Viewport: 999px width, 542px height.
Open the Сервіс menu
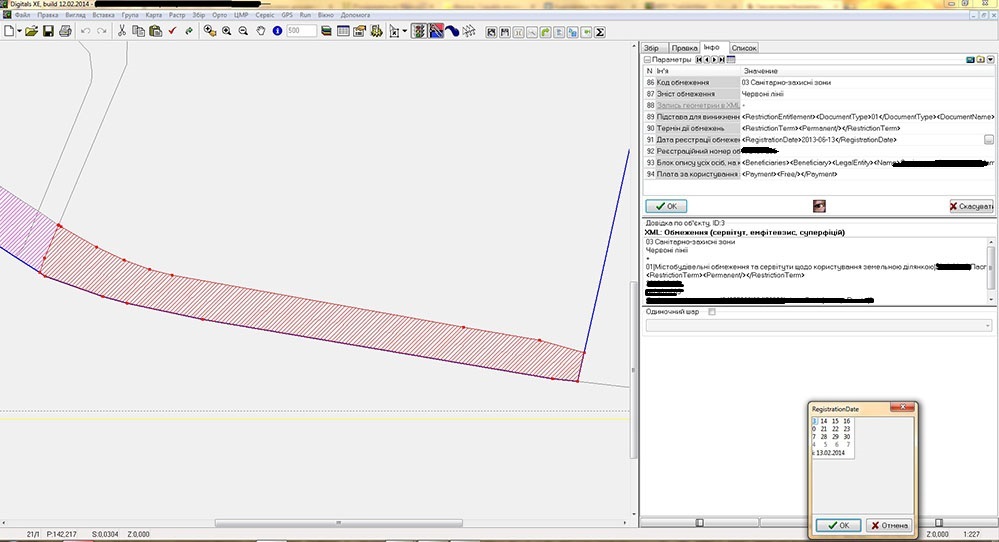point(265,16)
